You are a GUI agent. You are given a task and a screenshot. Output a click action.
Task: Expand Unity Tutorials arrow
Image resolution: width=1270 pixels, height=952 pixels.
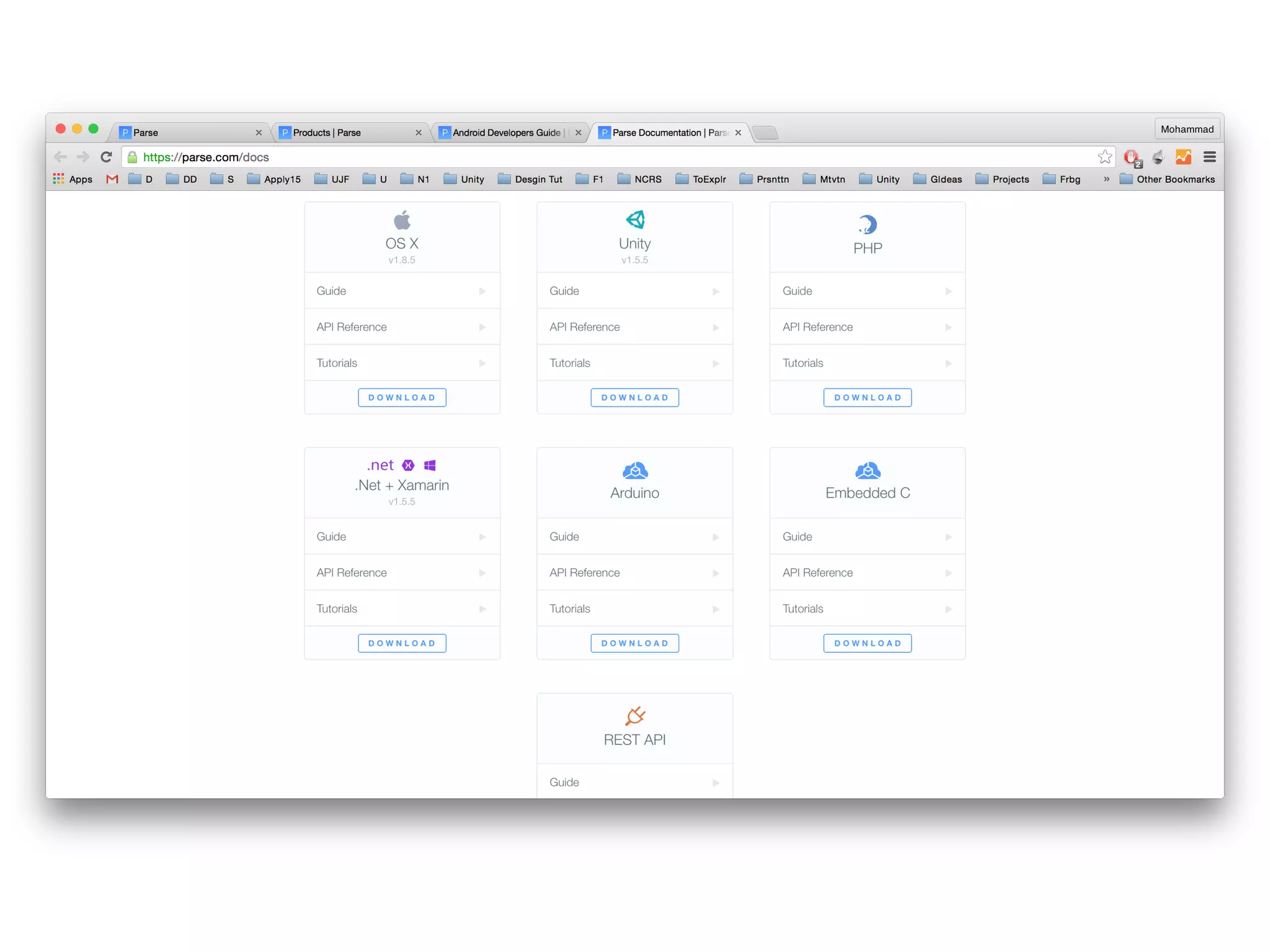click(716, 363)
